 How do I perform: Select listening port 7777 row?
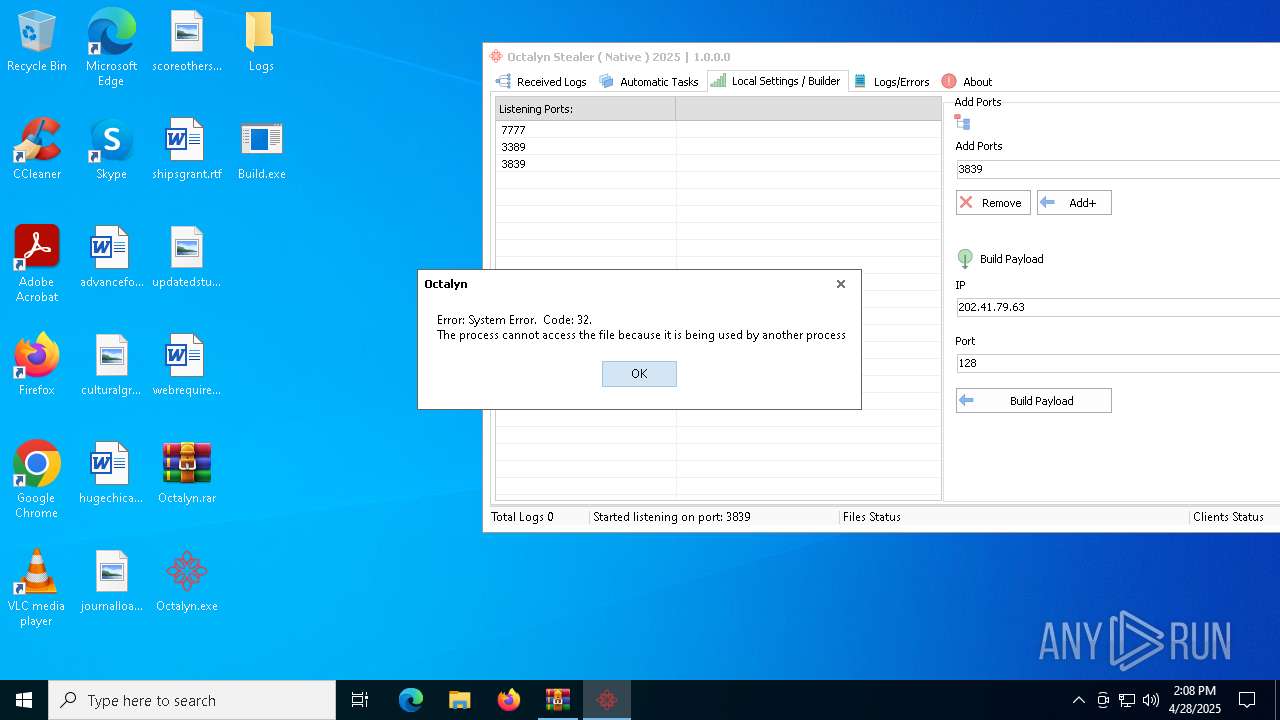click(718, 130)
